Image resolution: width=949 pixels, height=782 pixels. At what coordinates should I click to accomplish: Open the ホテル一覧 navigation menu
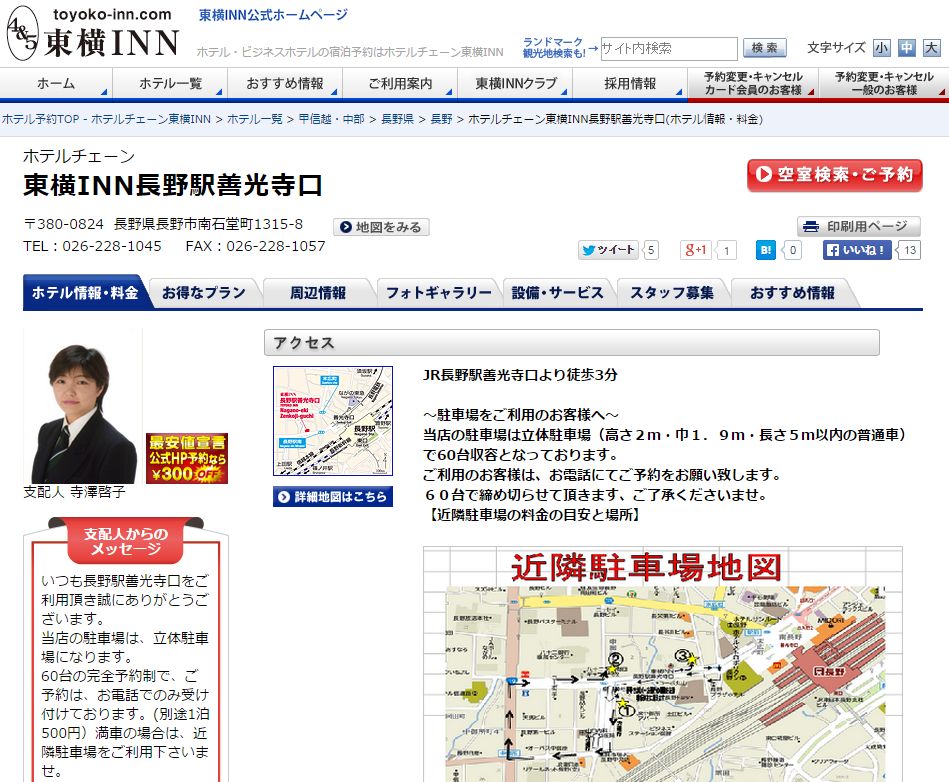coord(170,84)
